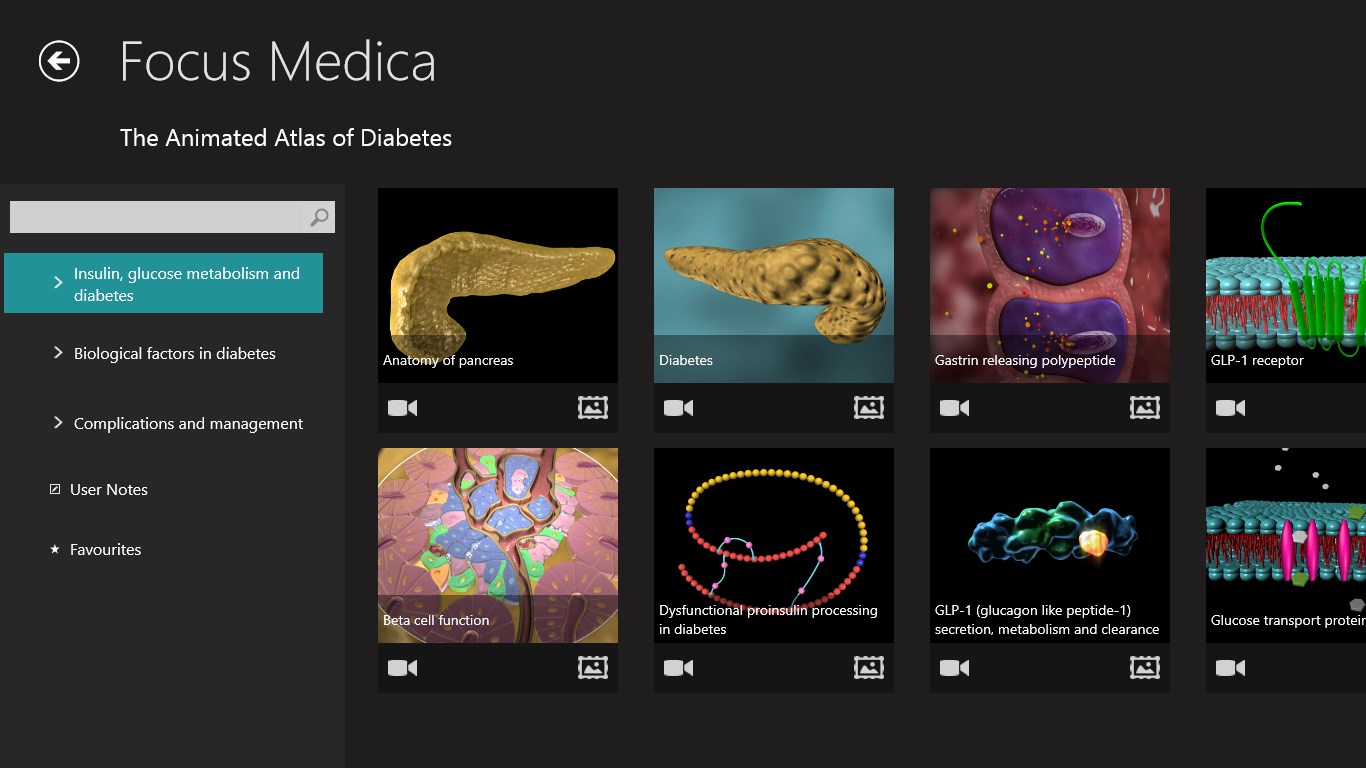Click the back arrow button
Image resolution: width=1366 pixels, height=768 pixels.
59,61
